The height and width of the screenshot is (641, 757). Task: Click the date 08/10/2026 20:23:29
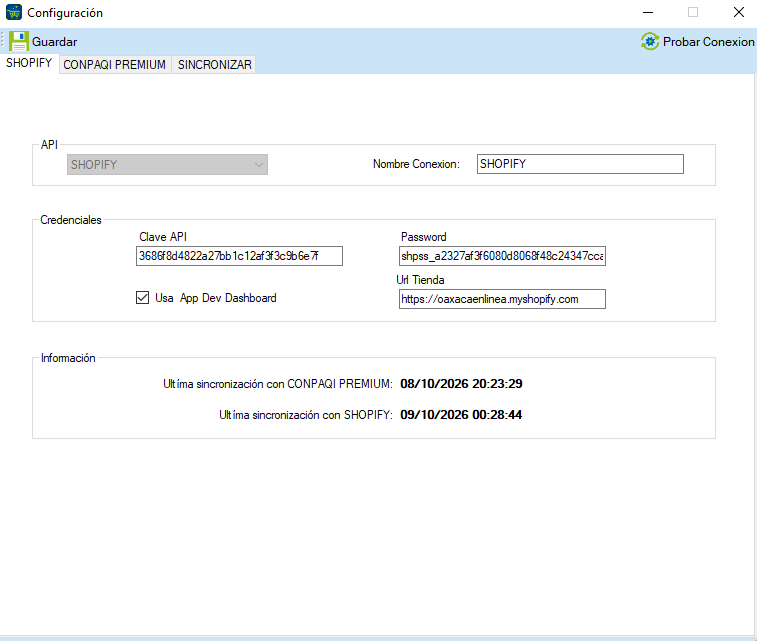point(461,384)
